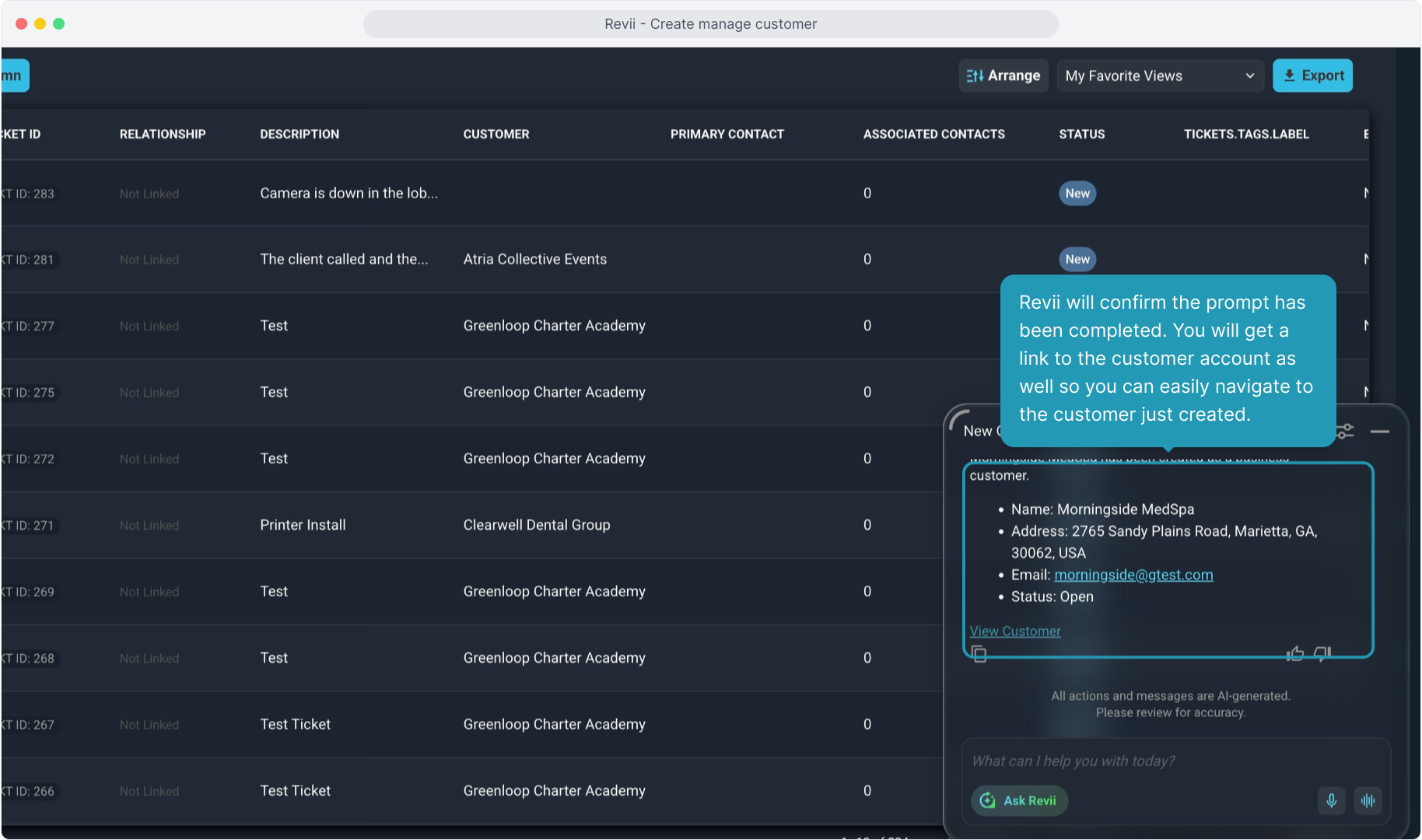Click the Arrange button
1422x840 pixels.
click(1003, 75)
